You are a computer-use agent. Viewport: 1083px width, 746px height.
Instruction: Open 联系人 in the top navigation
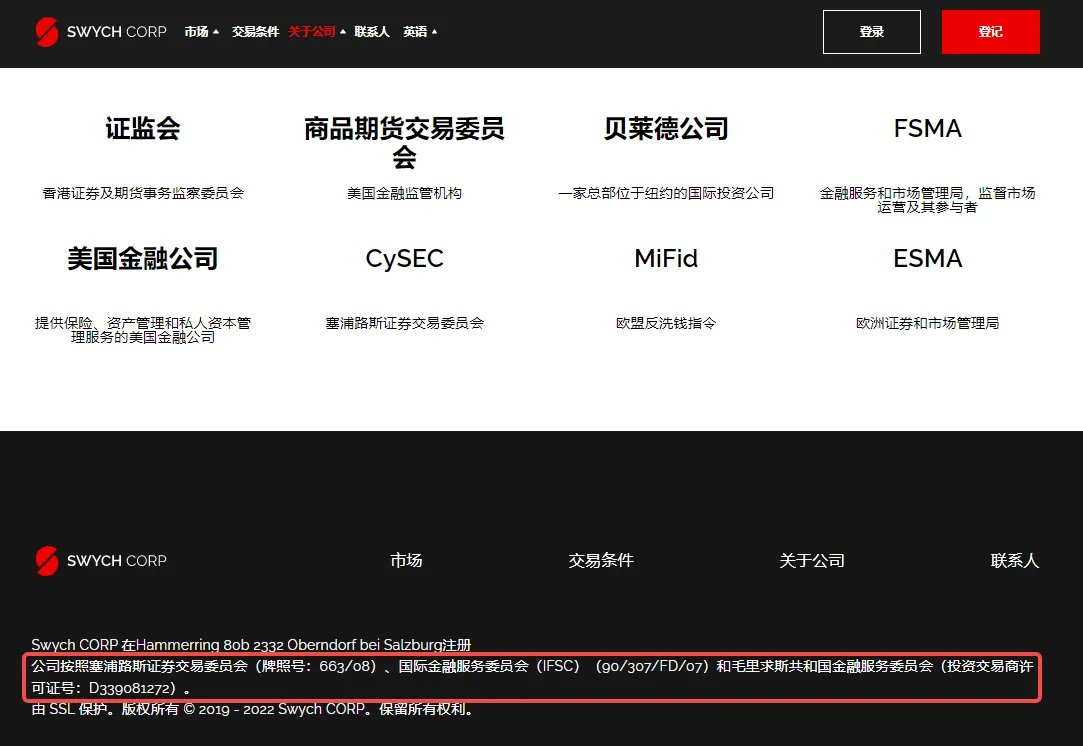[x=372, y=32]
